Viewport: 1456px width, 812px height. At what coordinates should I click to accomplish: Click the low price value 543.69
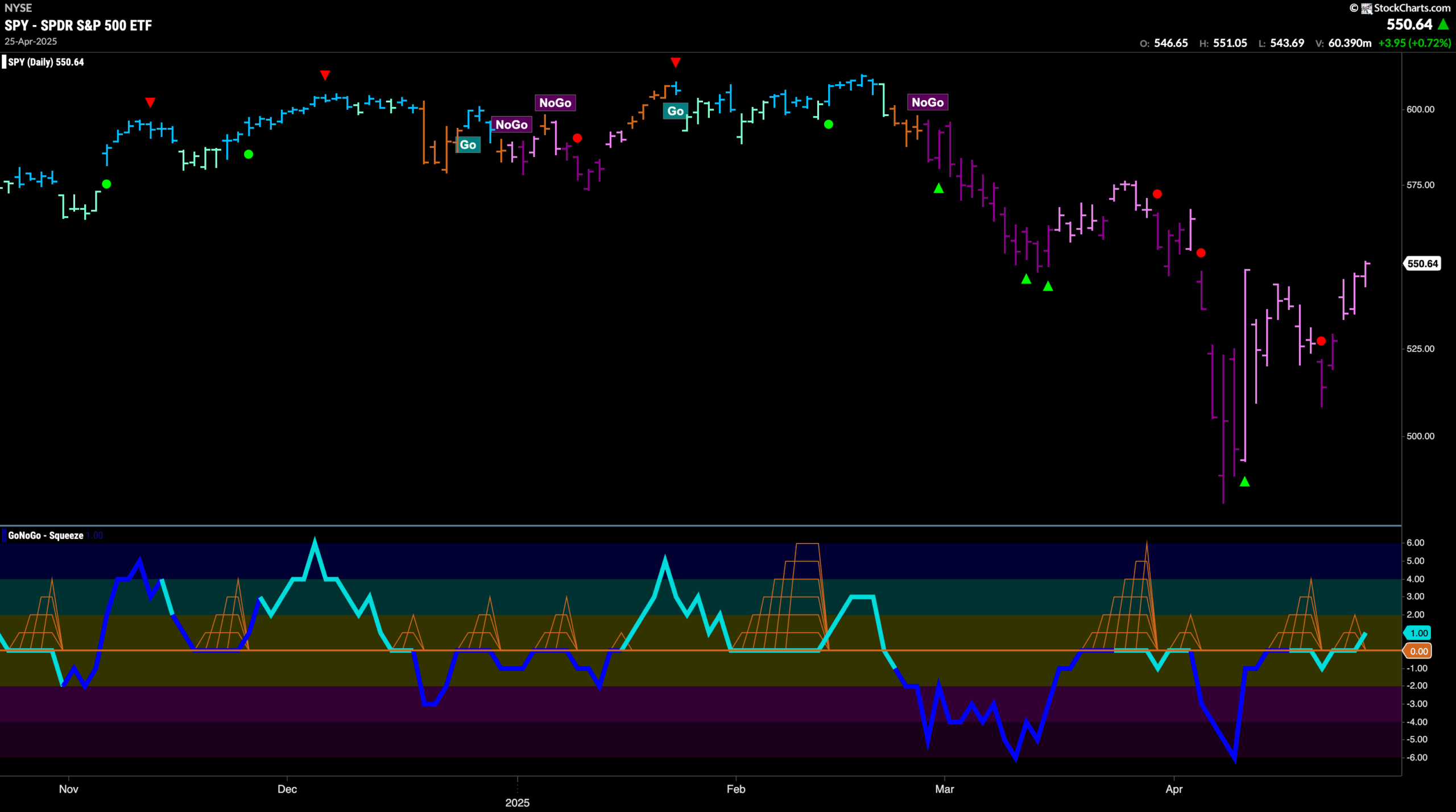1287,43
